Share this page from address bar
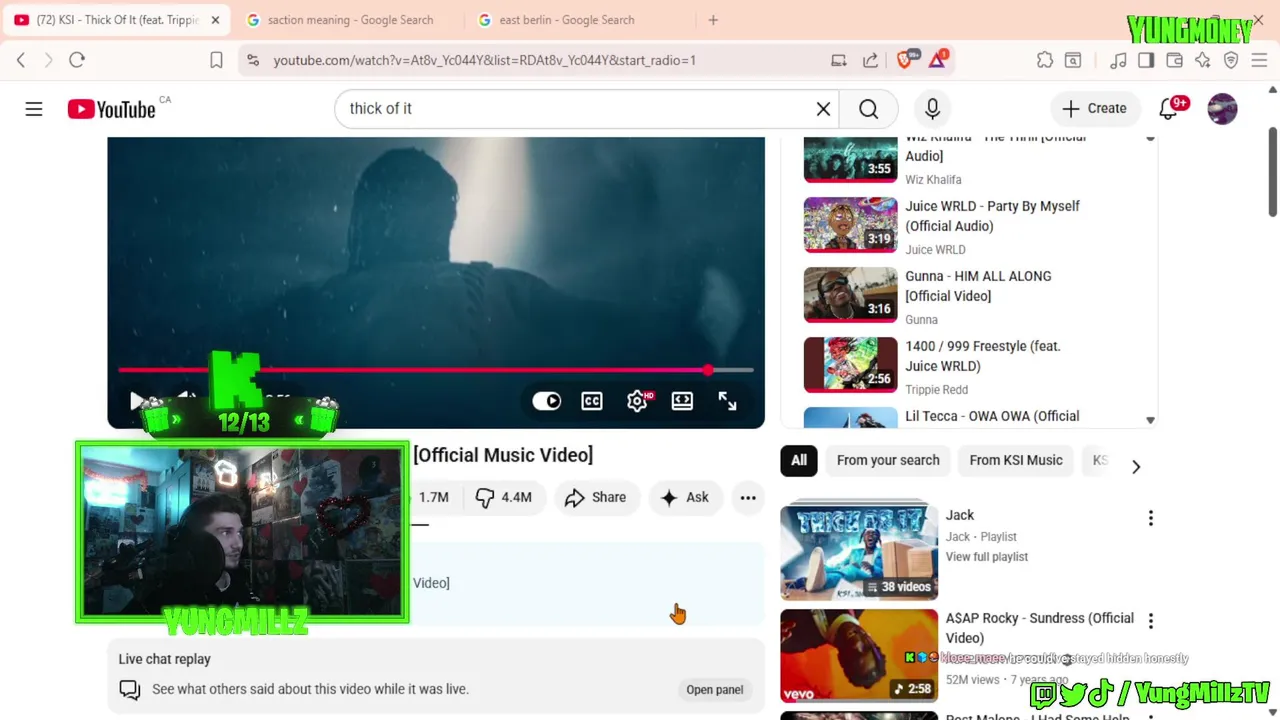Image resolution: width=1280 pixels, height=720 pixels. point(871,60)
